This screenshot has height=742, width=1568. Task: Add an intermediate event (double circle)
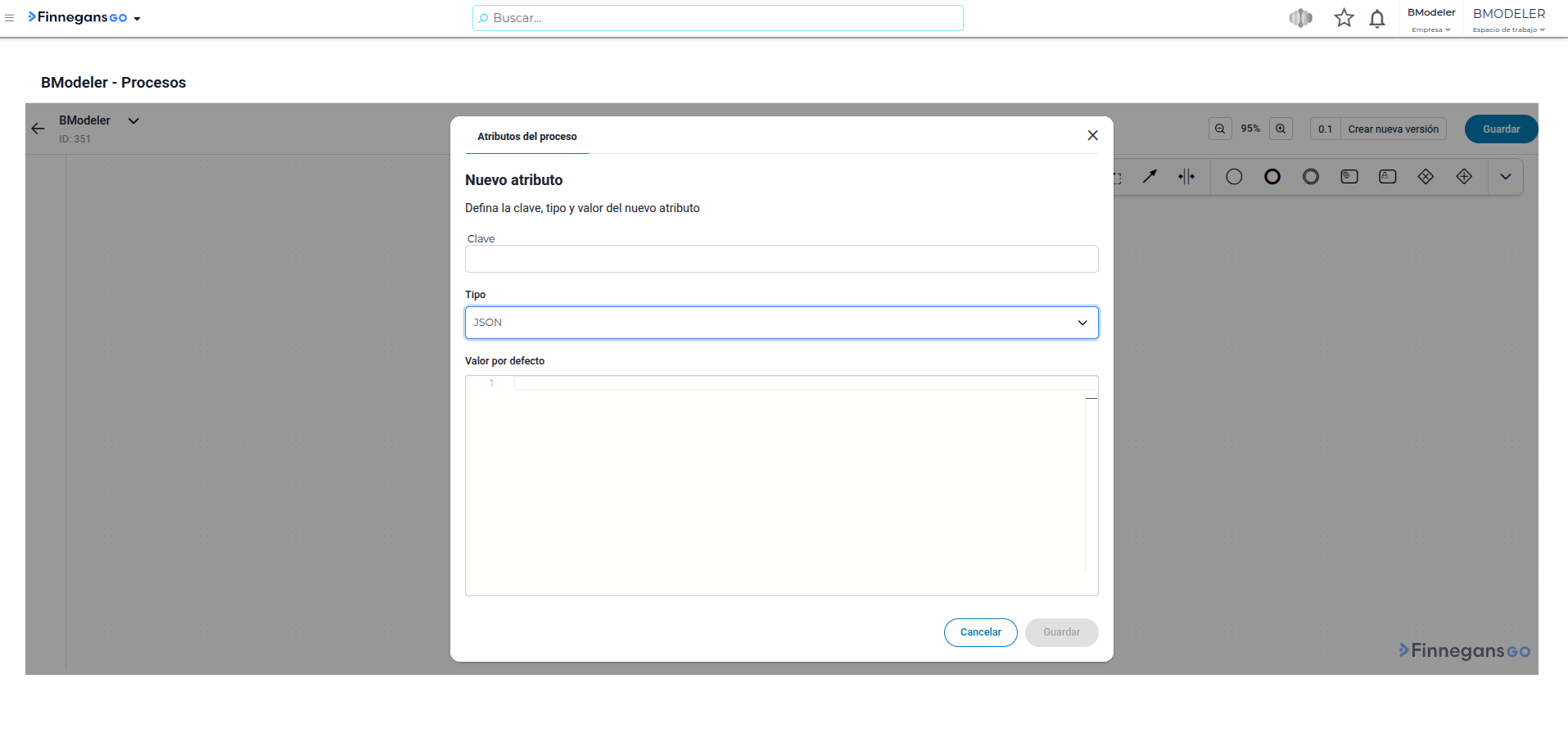pyautogui.click(x=1311, y=176)
